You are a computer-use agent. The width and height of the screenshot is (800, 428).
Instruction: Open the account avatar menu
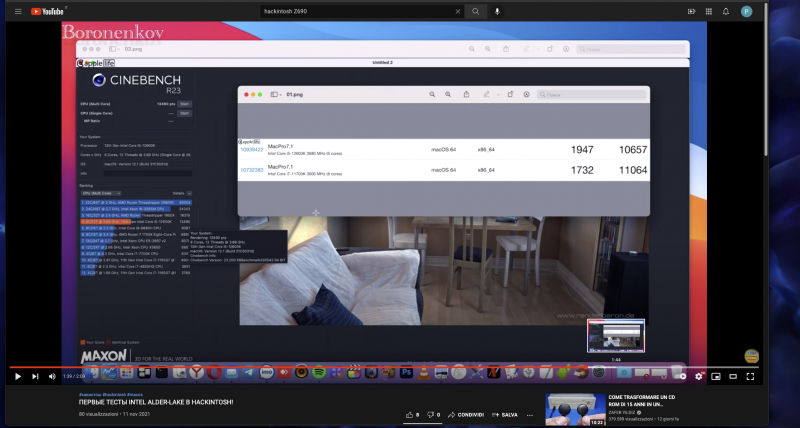[x=746, y=11]
